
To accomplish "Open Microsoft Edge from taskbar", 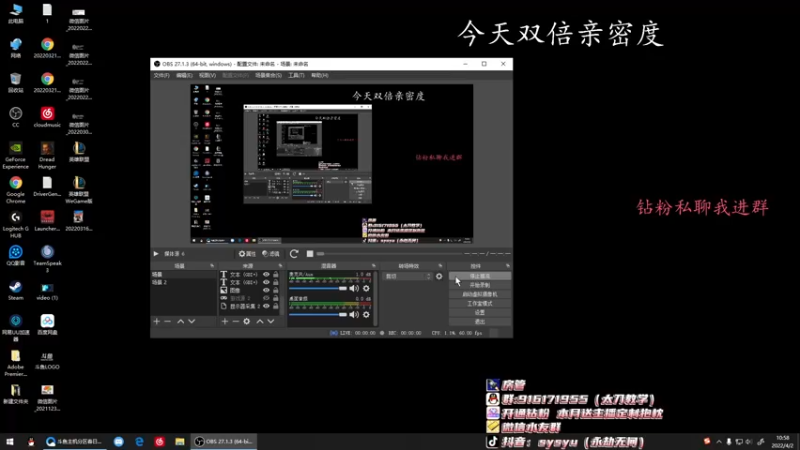I will pos(139,442).
